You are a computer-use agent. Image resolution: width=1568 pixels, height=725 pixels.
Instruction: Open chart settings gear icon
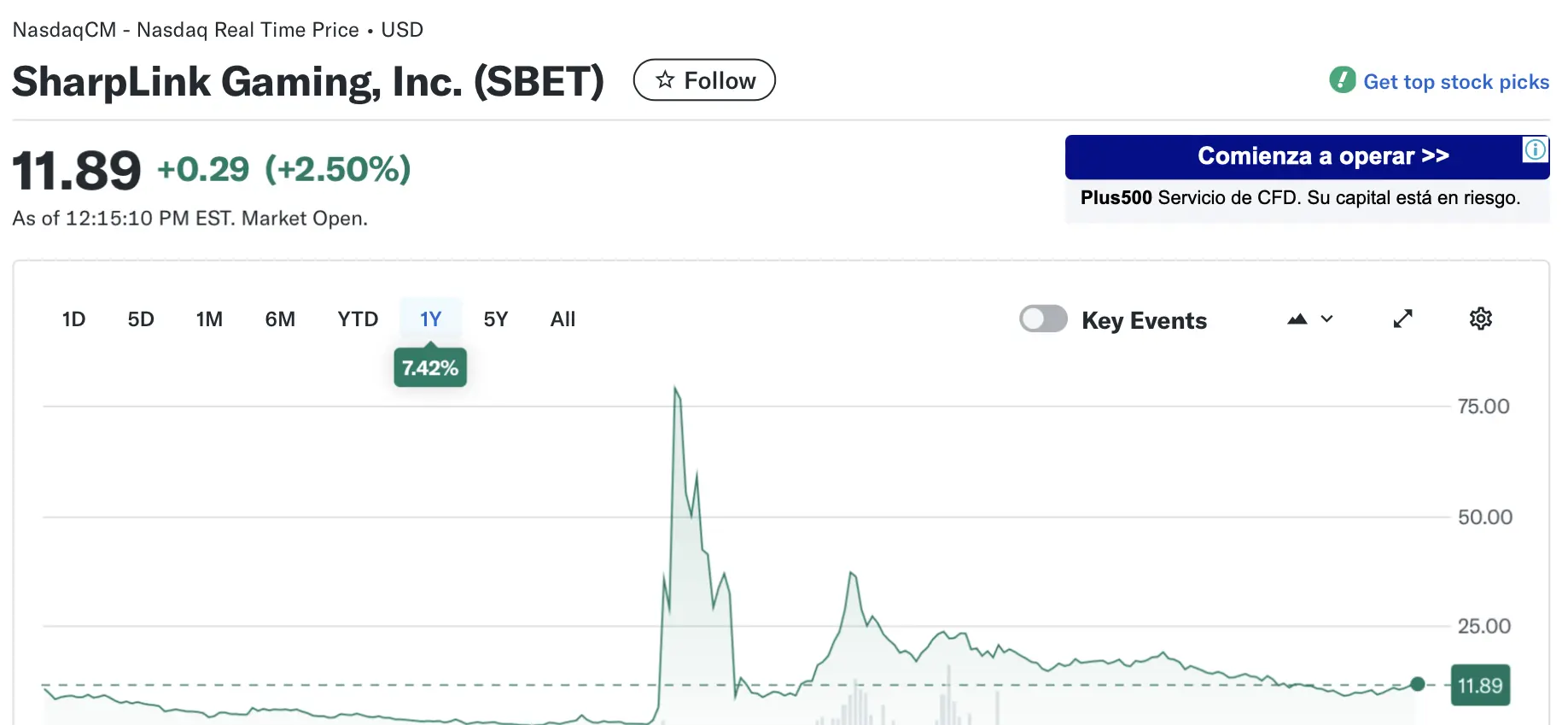click(x=1480, y=319)
